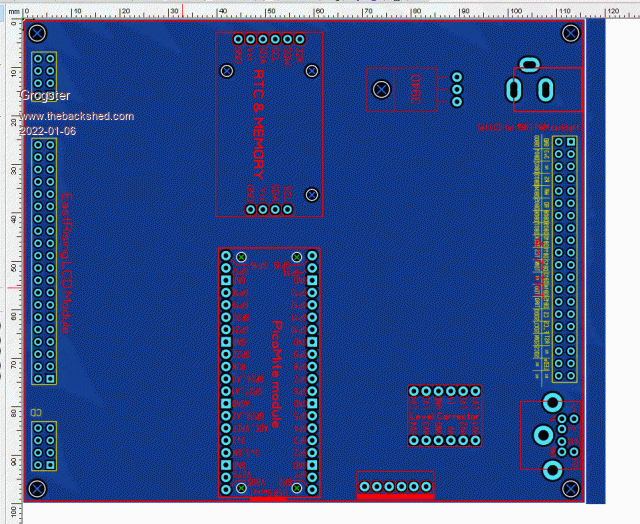The height and width of the screenshot is (524, 640).
Task: Click the top-right corner mounting hole
Action: [x=571, y=33]
